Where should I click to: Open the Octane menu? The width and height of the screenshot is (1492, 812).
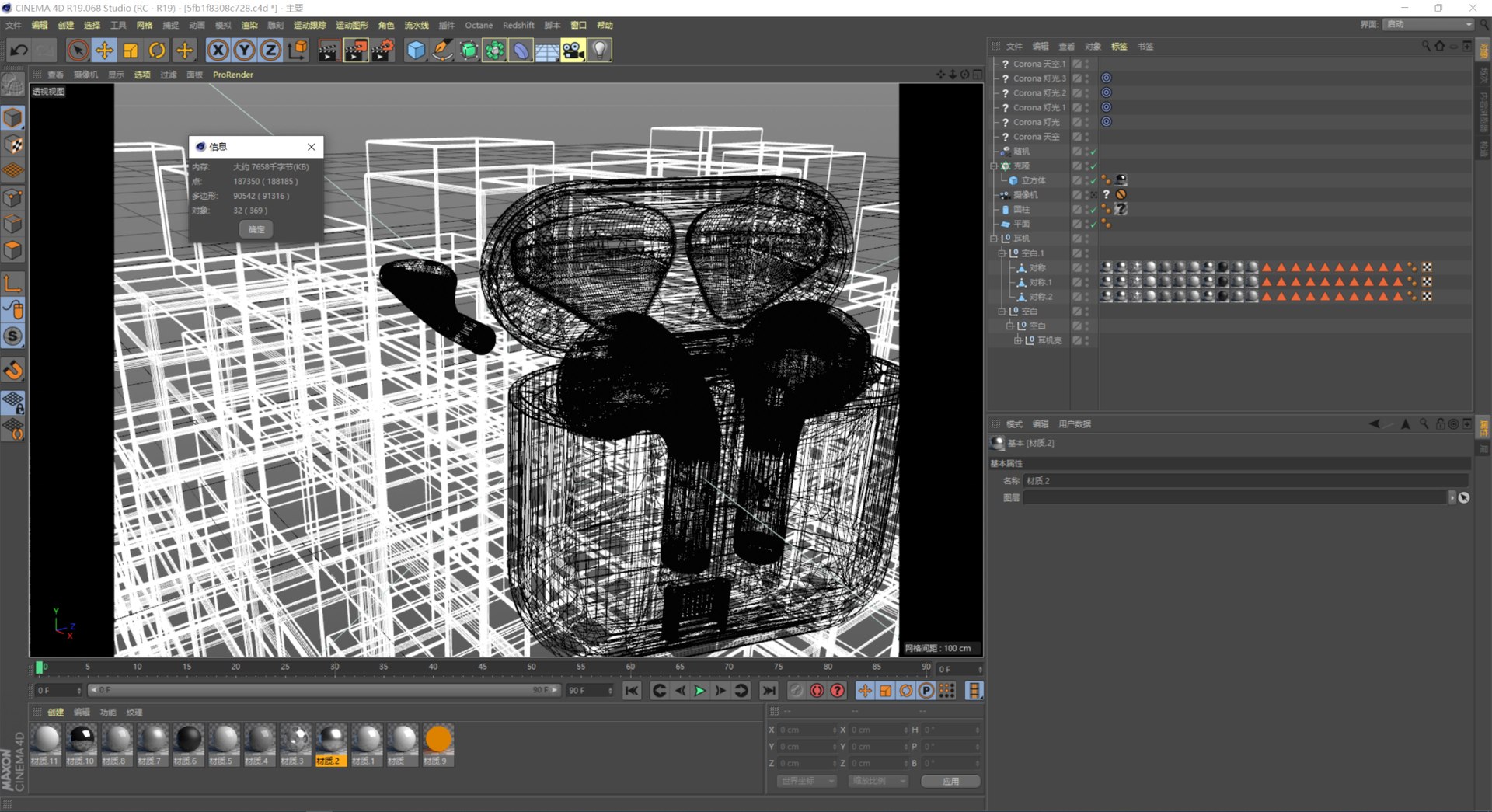tap(478, 26)
